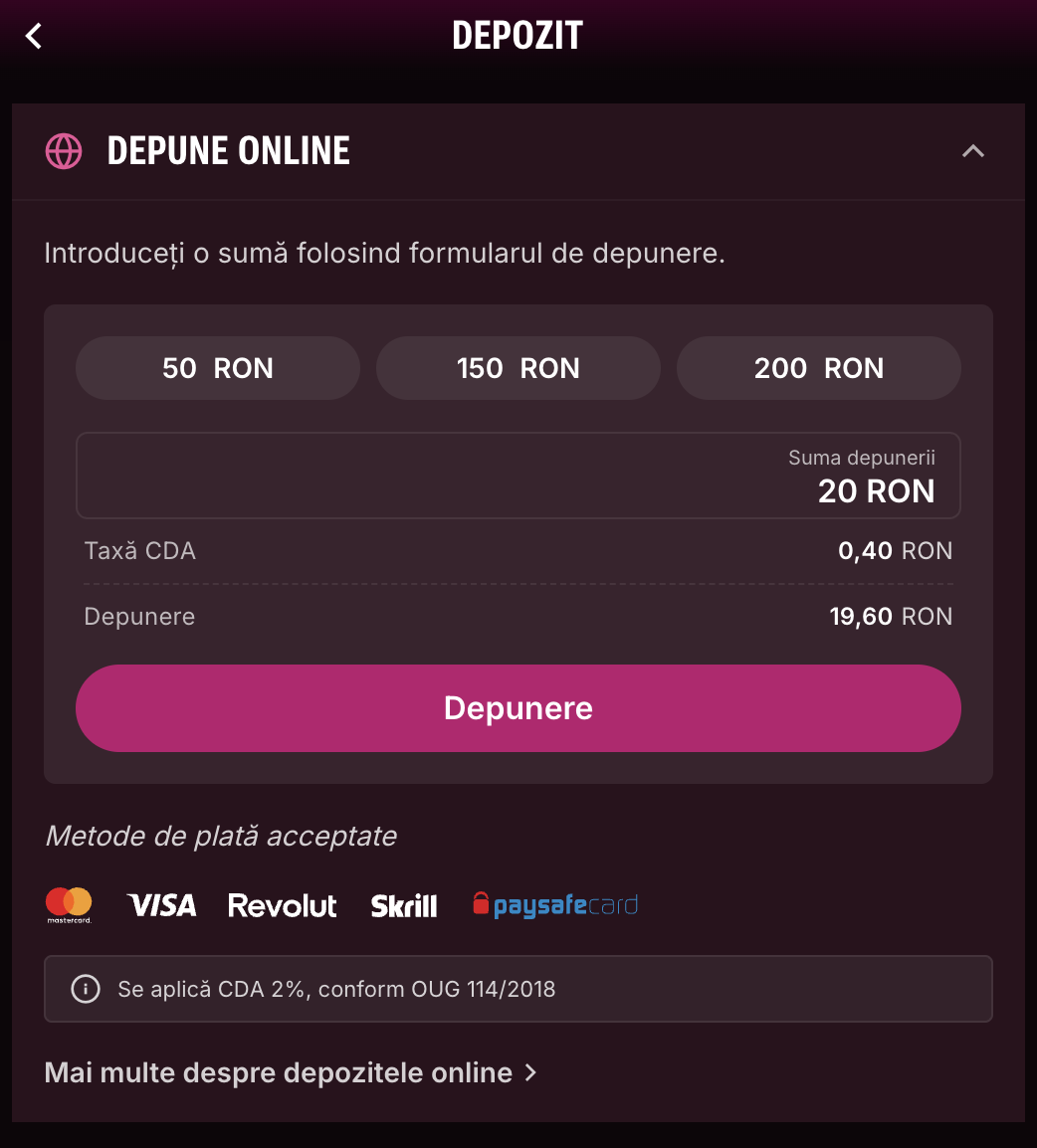Screen dimensions: 1037x1148
Task: Select the 150 RON preset amount
Action: tap(518, 368)
